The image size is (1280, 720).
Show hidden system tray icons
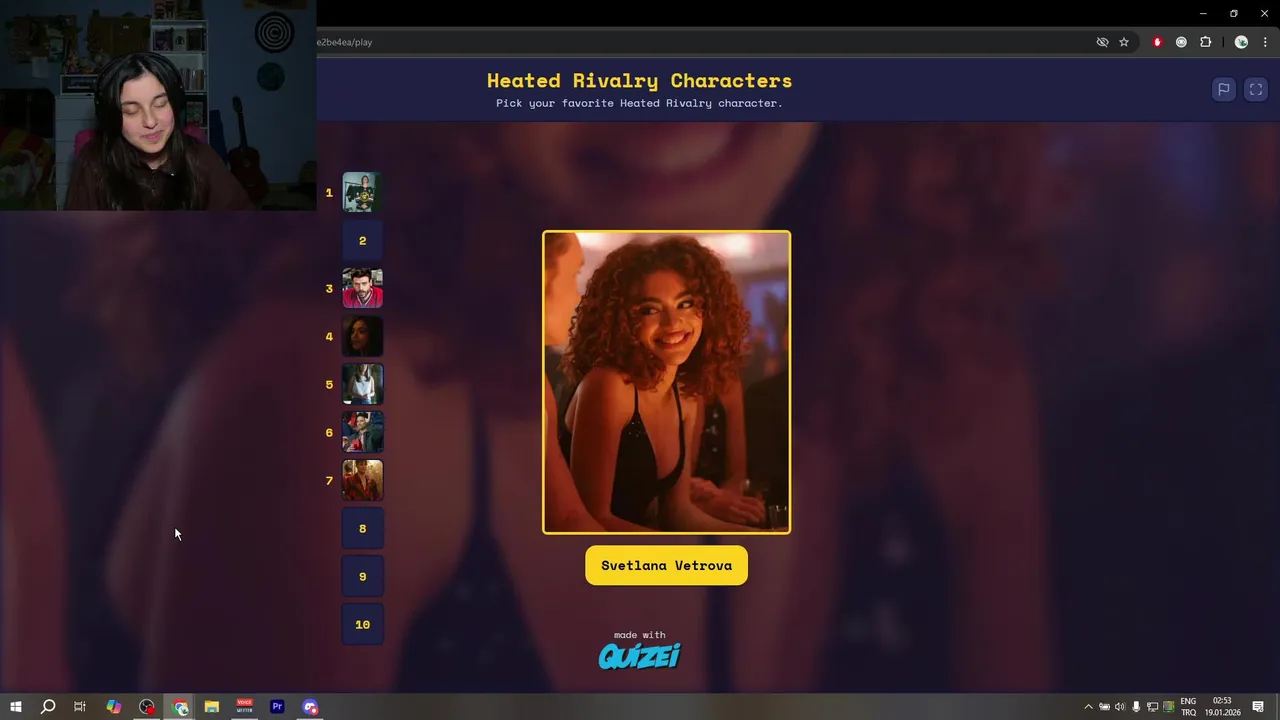pyautogui.click(x=1088, y=707)
